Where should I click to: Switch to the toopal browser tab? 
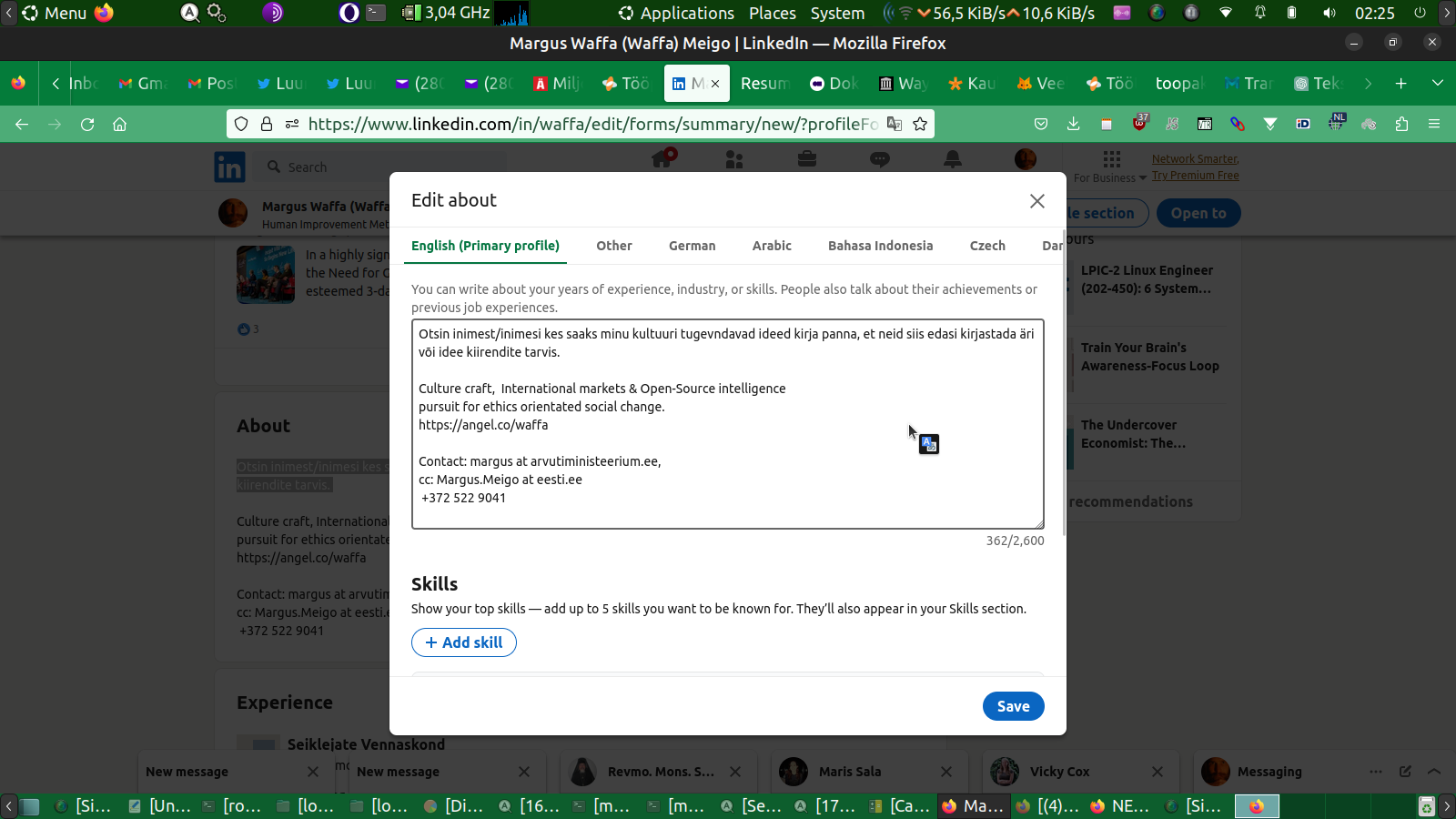(1179, 84)
